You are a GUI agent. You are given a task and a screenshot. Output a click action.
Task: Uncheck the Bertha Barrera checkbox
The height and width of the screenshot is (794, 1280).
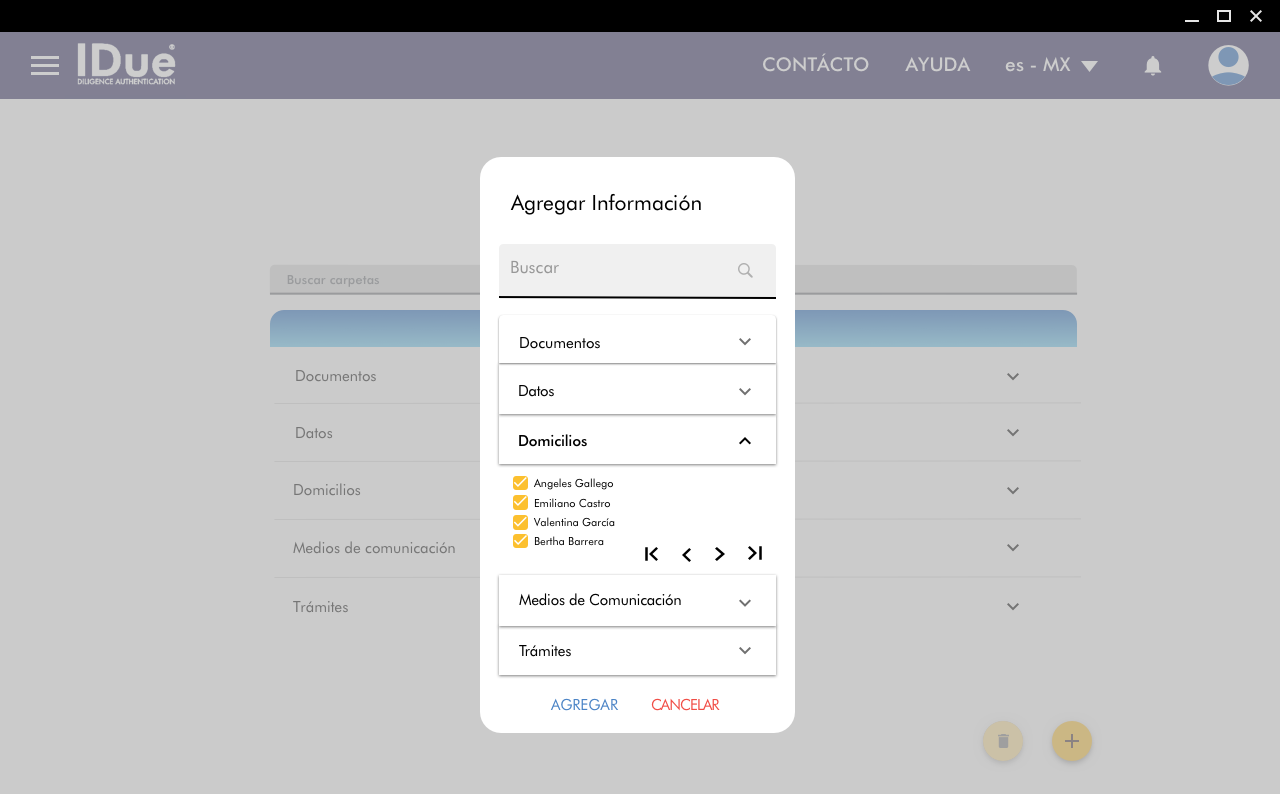pos(520,541)
